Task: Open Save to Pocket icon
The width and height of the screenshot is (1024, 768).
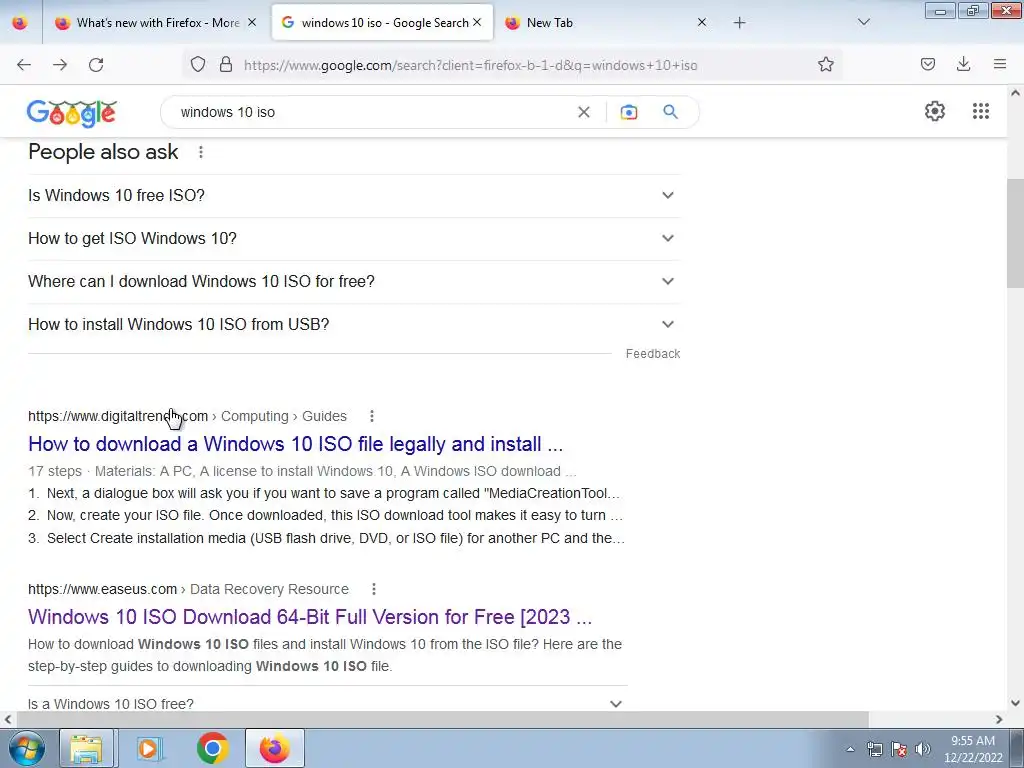Action: point(927,64)
